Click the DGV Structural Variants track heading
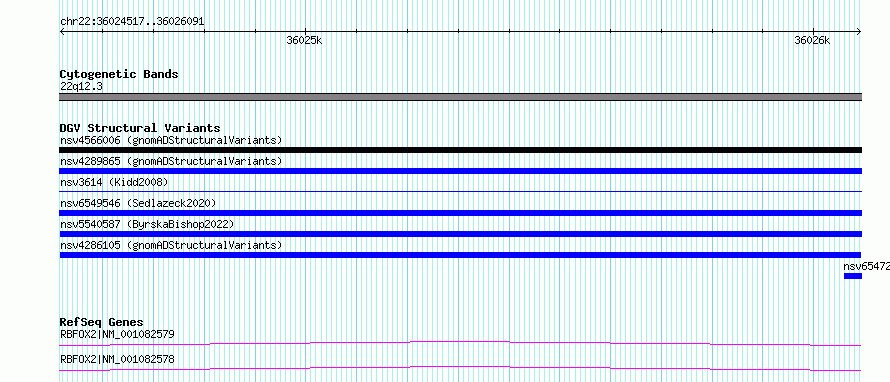The image size is (890, 382). (140, 128)
